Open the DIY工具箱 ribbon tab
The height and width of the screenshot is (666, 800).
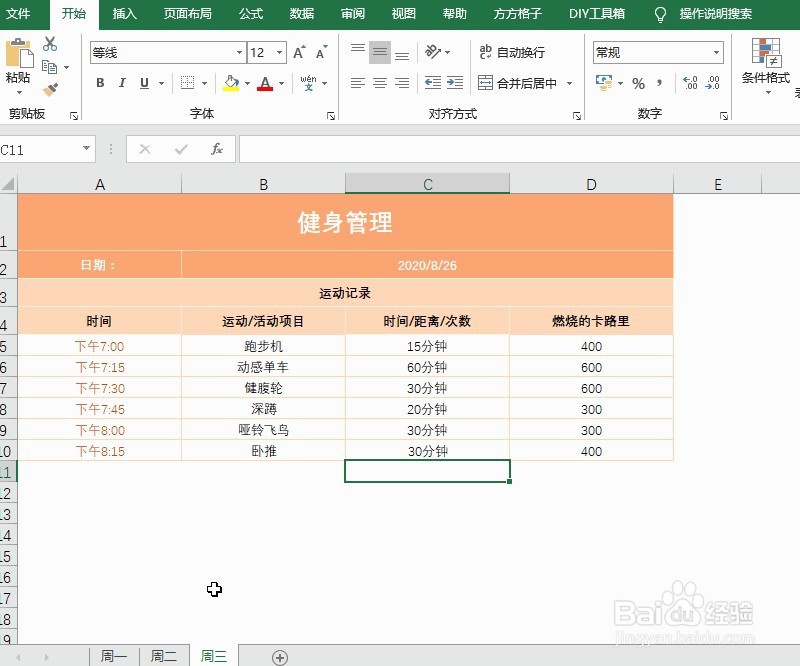pos(597,14)
